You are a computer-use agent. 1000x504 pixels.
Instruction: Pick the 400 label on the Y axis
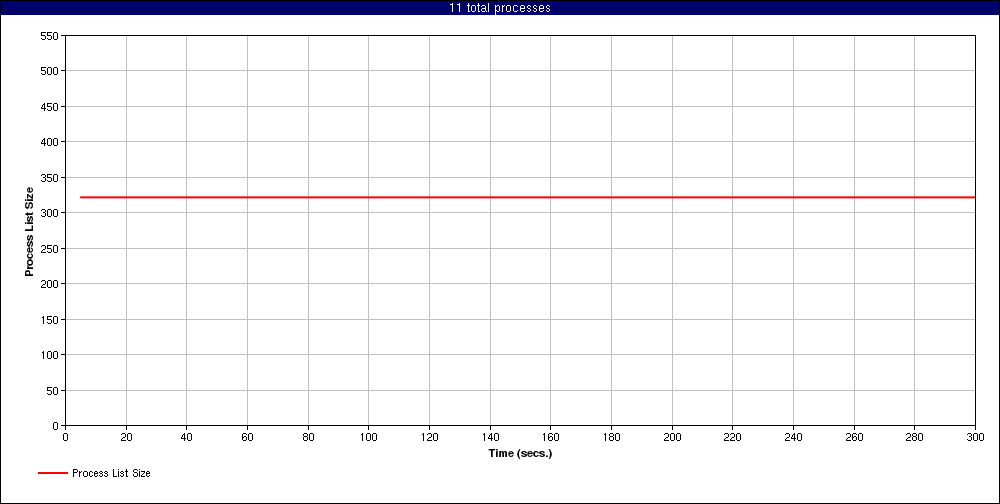click(x=49, y=142)
